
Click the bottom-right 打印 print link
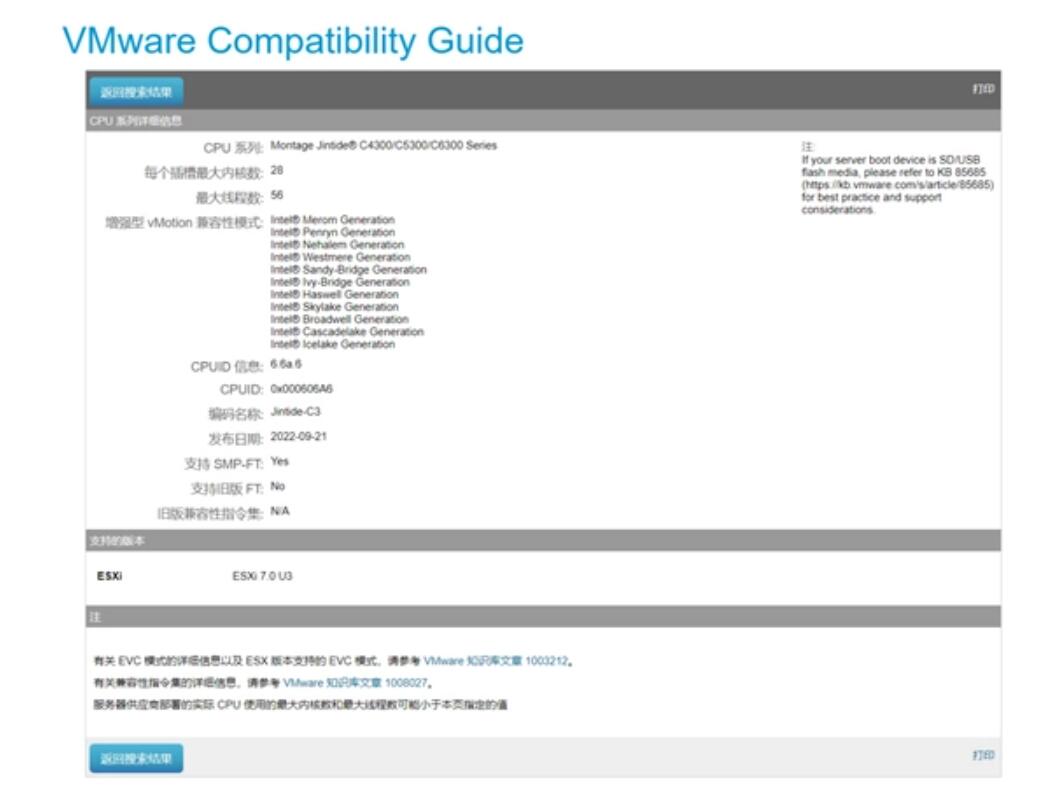click(x=983, y=755)
